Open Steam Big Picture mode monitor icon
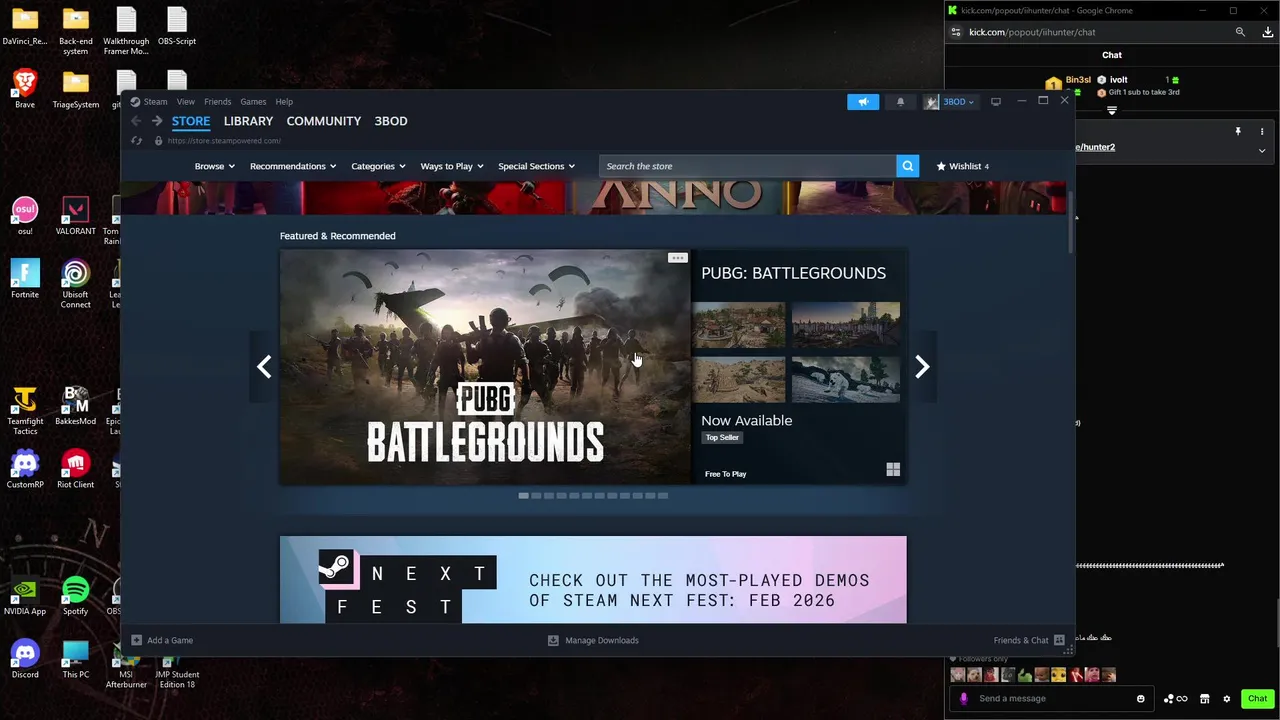This screenshot has width=1280, height=720. point(996,102)
